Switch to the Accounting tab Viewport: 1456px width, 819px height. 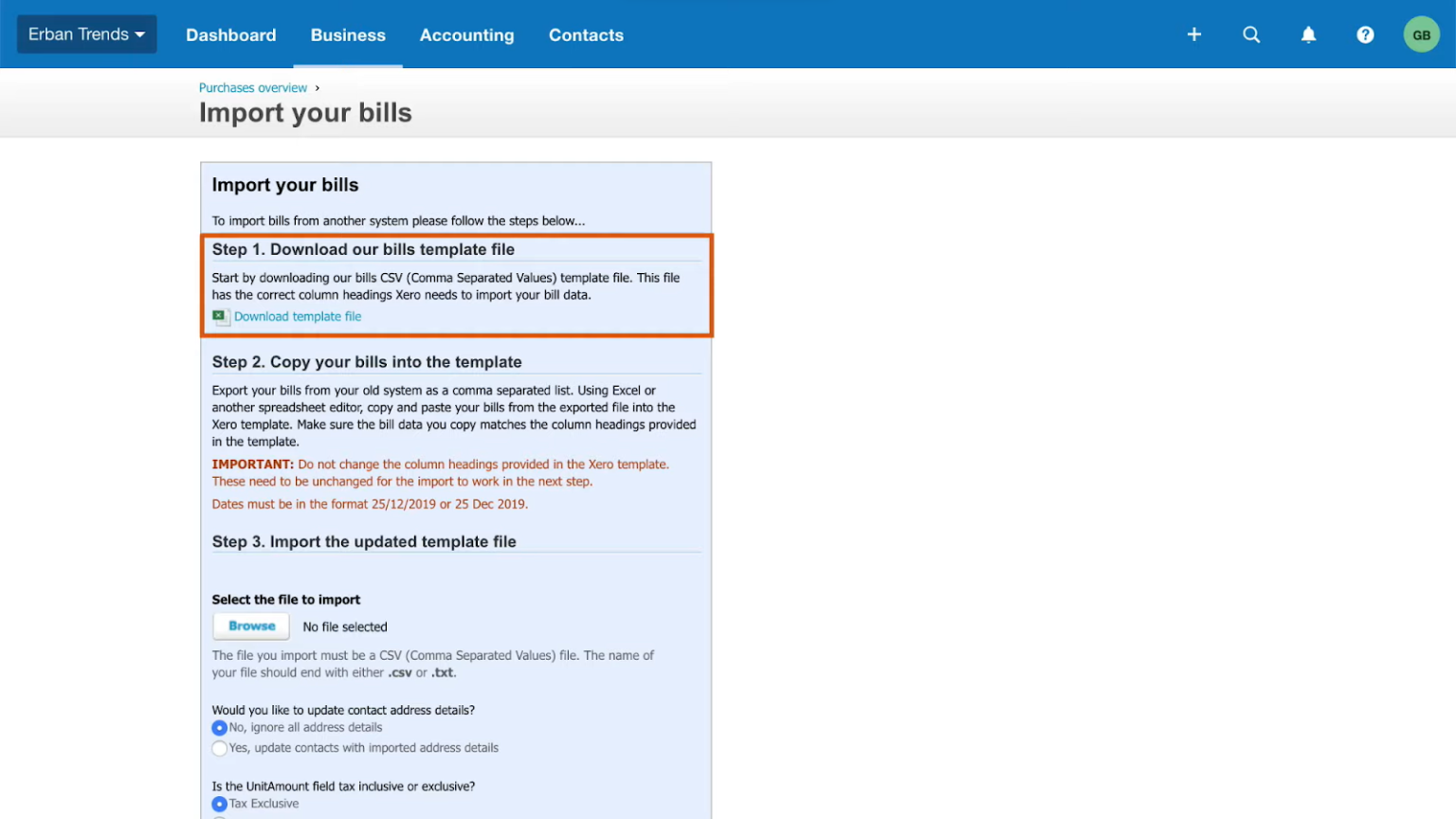(466, 35)
